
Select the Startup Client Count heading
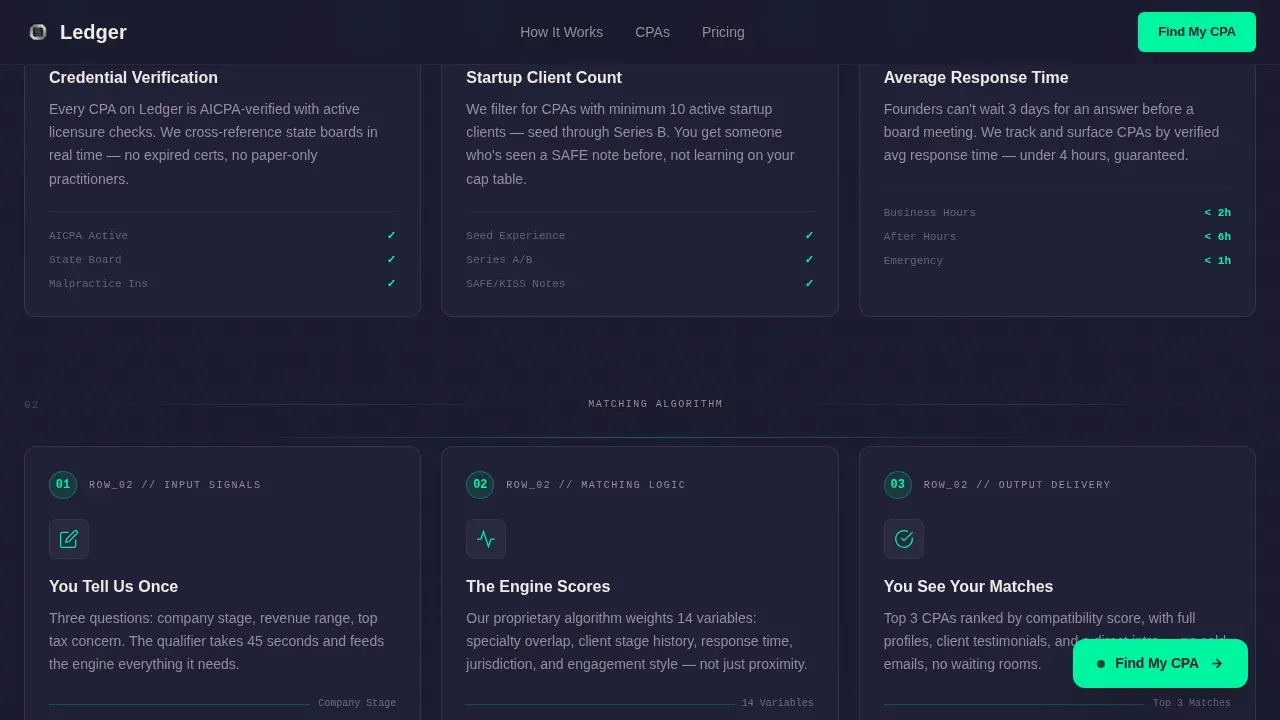[544, 78]
